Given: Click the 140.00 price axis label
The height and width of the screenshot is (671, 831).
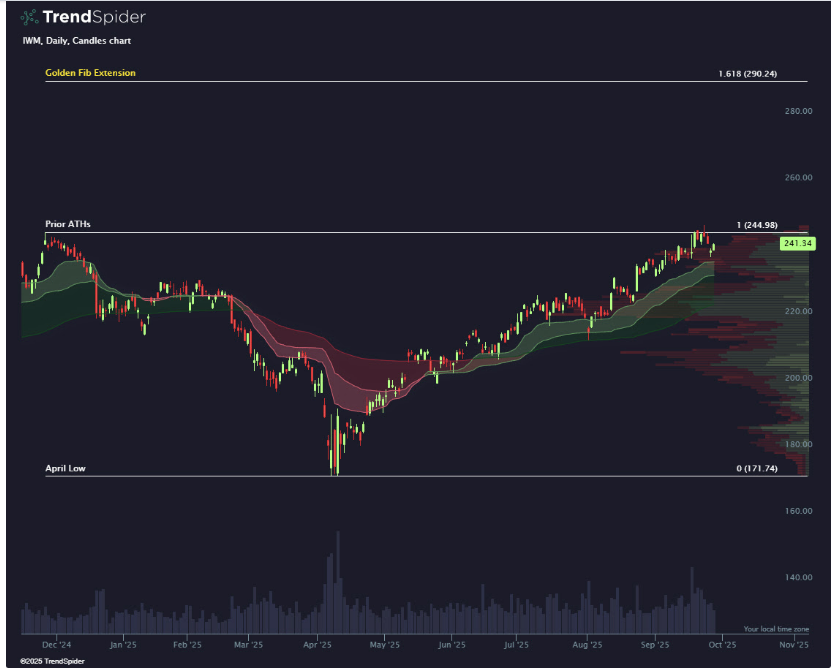Looking at the screenshot, I should 798,577.
